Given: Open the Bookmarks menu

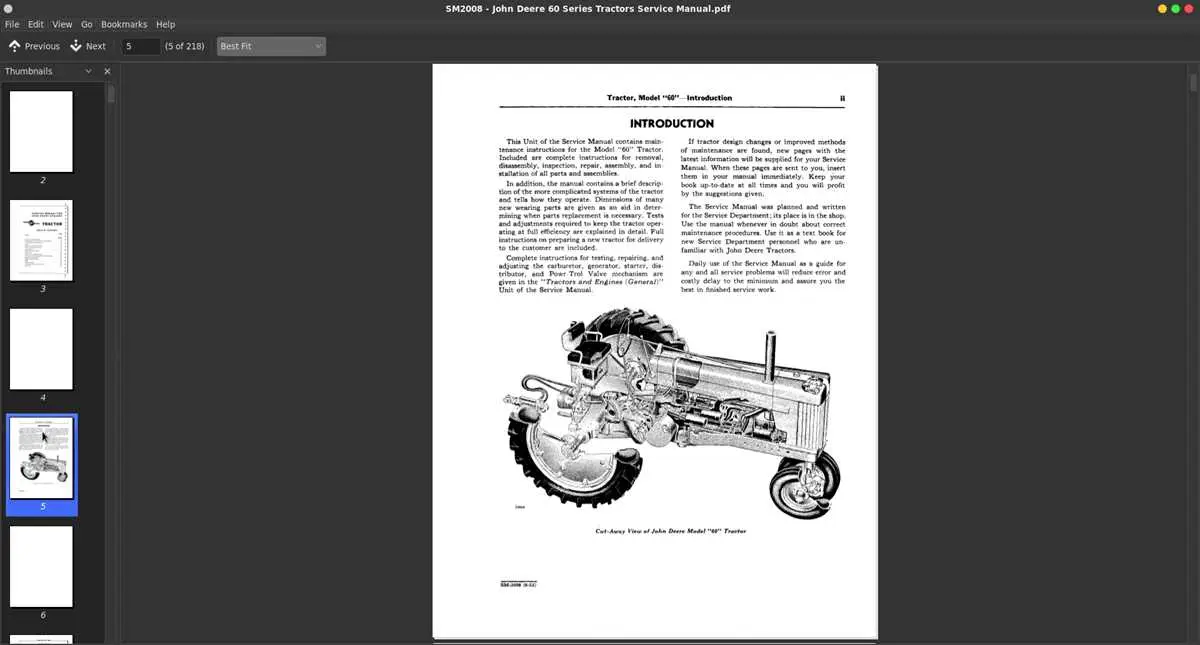Looking at the screenshot, I should [124, 24].
